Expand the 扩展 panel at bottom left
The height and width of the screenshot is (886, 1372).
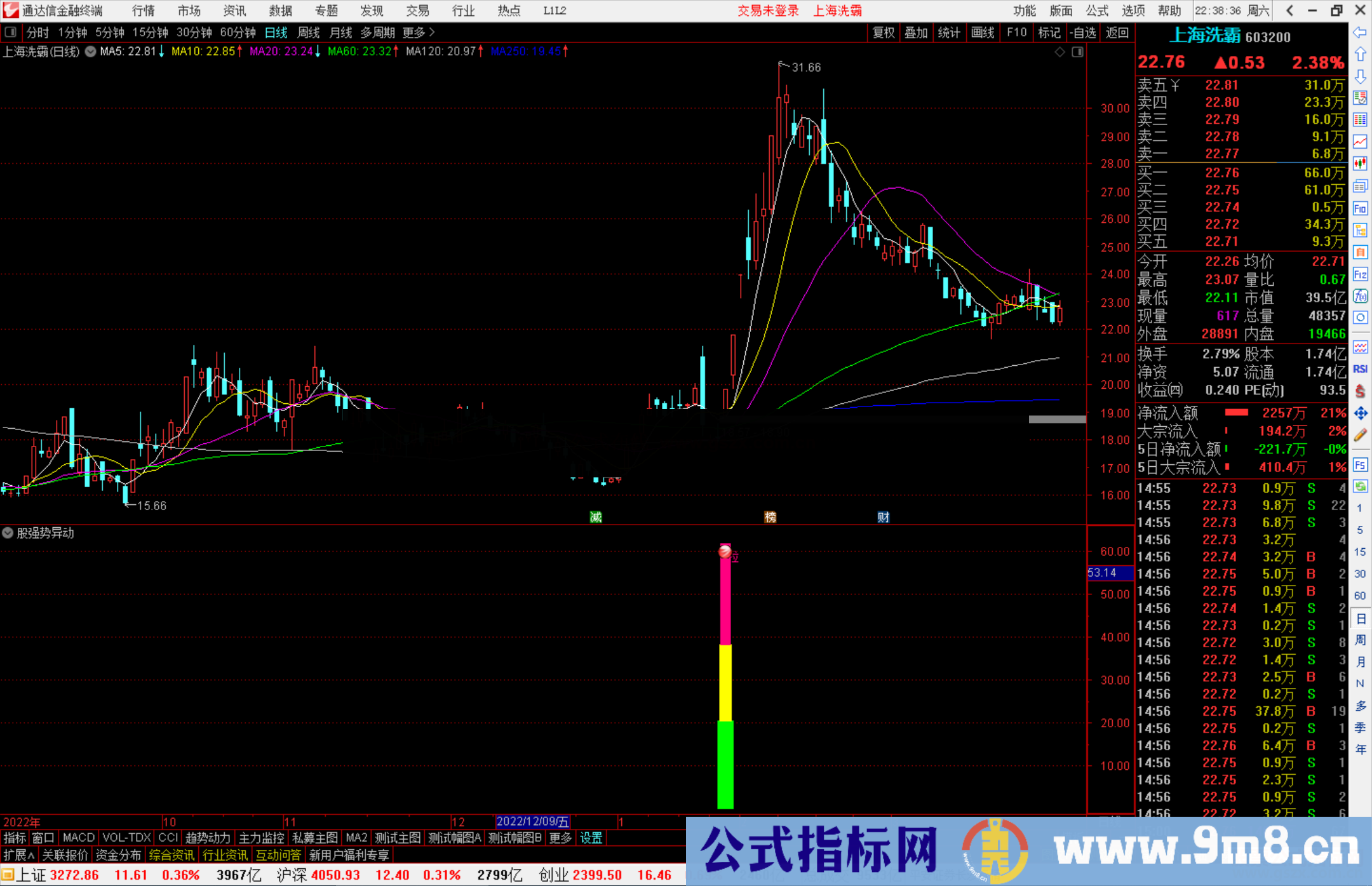[x=18, y=855]
